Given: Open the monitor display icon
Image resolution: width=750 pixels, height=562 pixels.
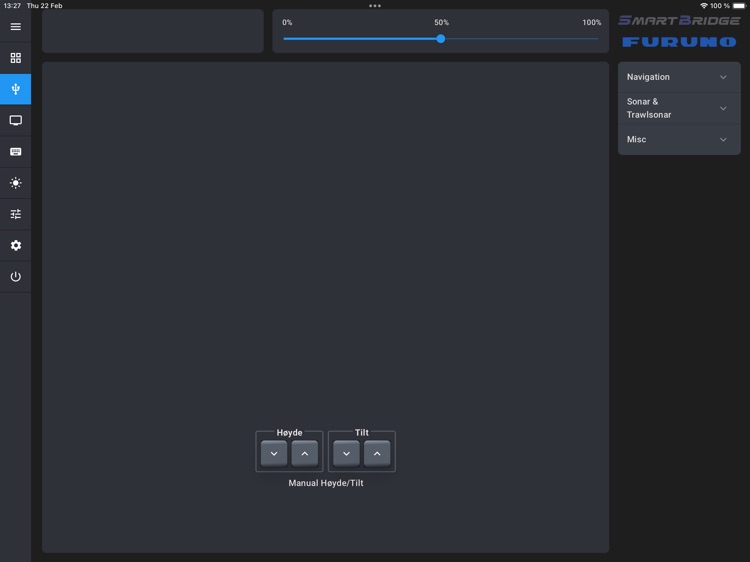Looking at the screenshot, I should (x=15, y=121).
